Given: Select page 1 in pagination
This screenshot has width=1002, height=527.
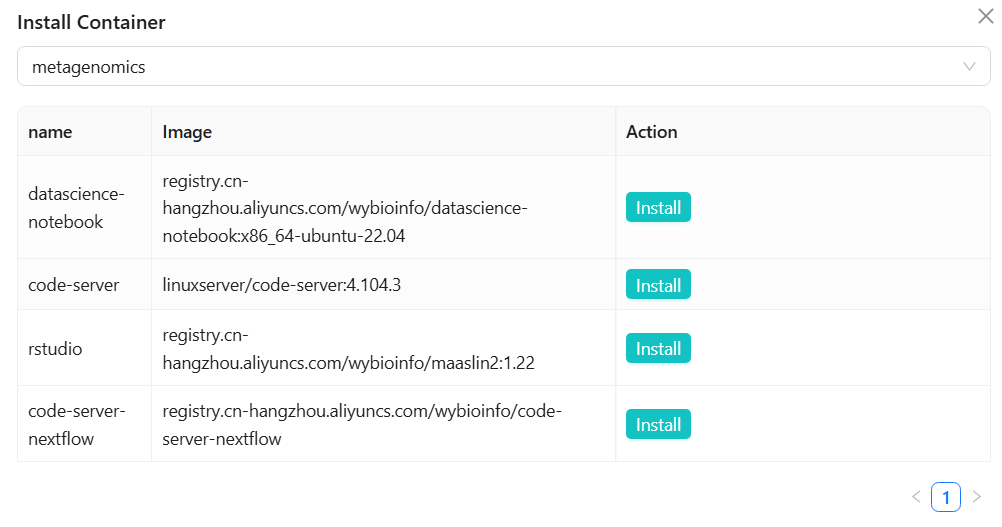Looking at the screenshot, I should tap(945, 497).
